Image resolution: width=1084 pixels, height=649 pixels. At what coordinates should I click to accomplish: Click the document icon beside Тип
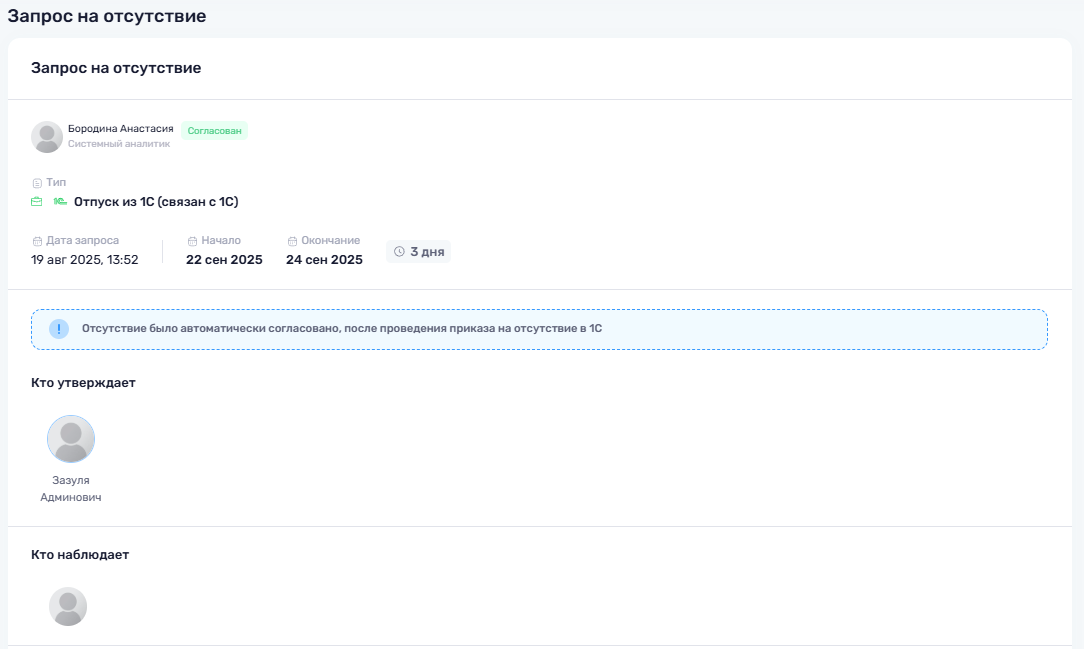pos(37,183)
